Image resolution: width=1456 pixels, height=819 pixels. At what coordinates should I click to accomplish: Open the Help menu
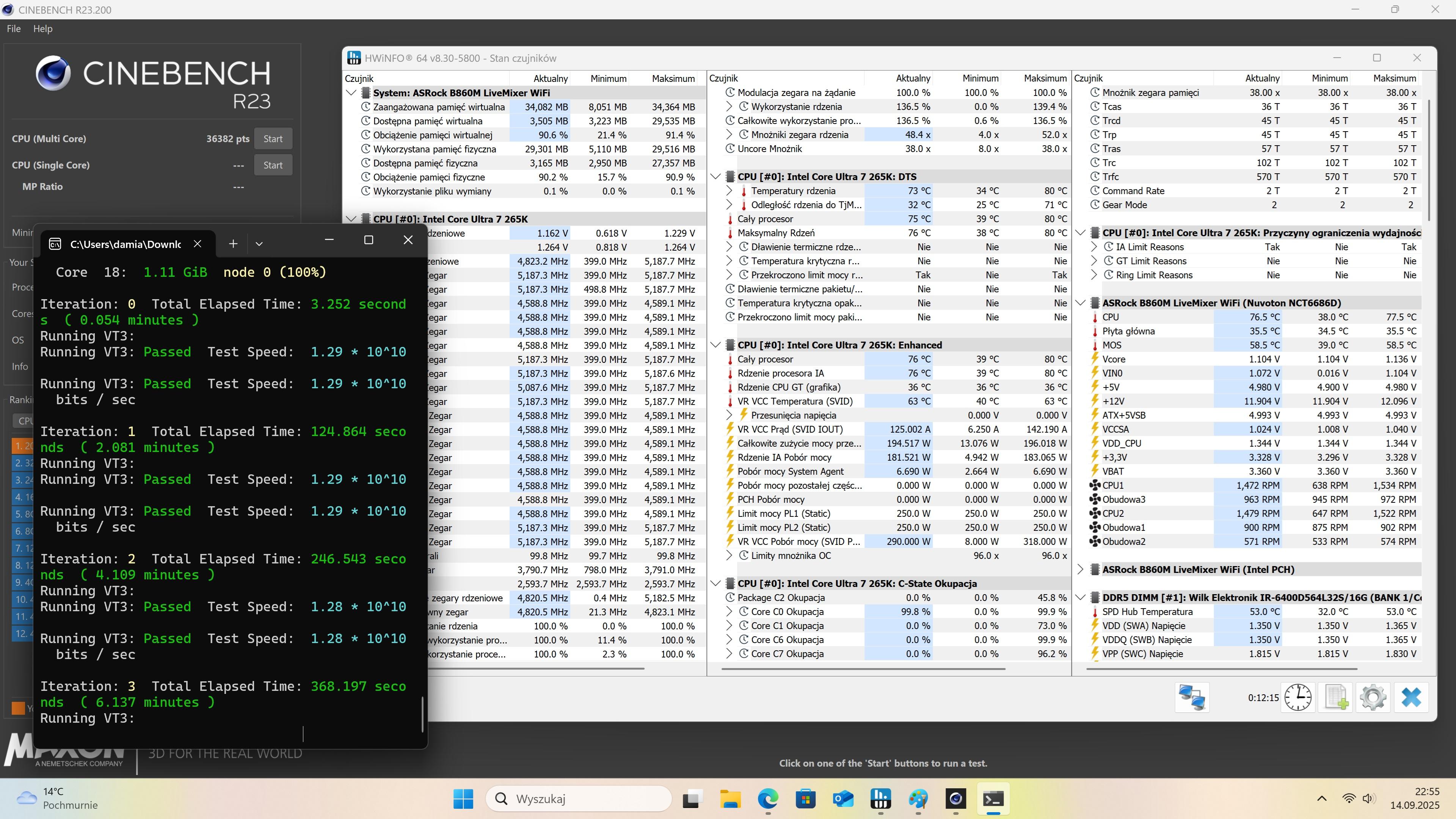43,29
